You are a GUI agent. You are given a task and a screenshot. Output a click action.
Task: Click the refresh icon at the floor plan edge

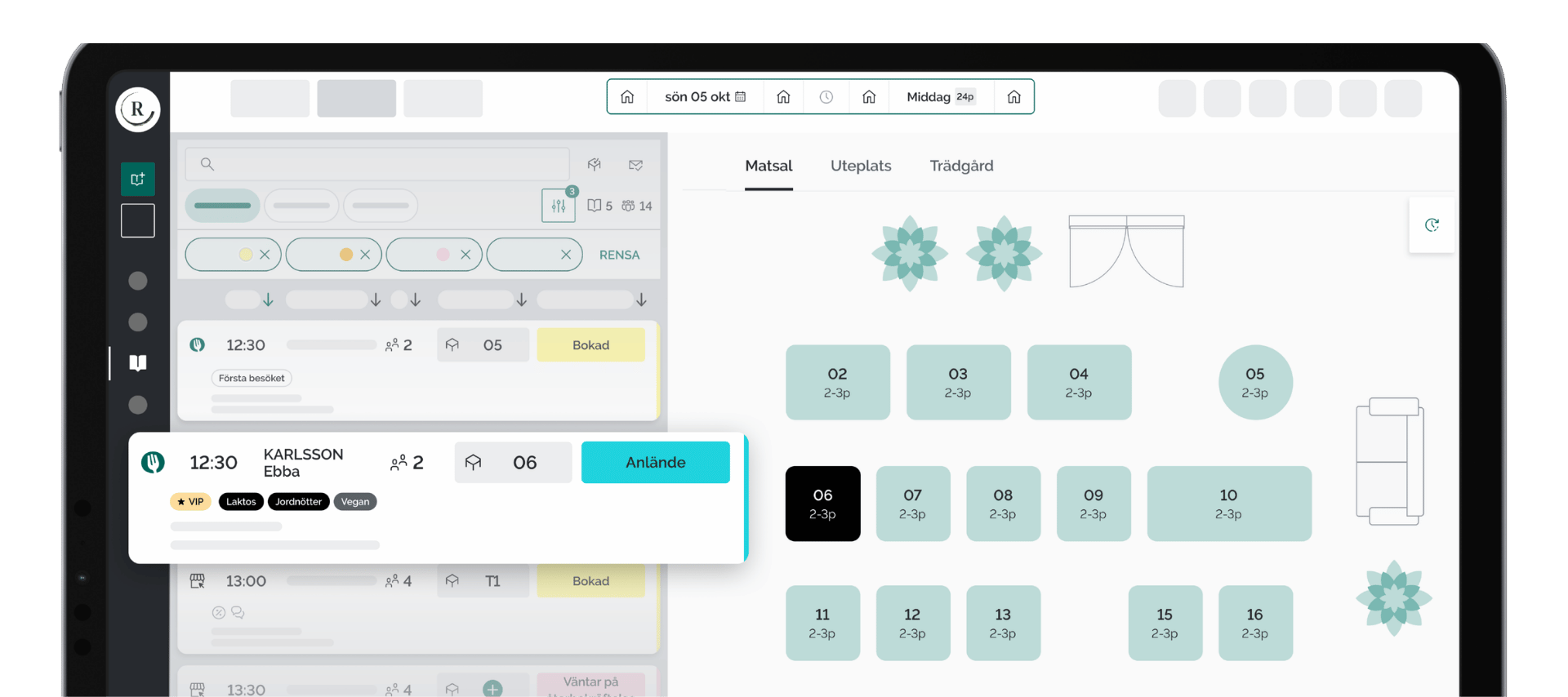click(1432, 225)
